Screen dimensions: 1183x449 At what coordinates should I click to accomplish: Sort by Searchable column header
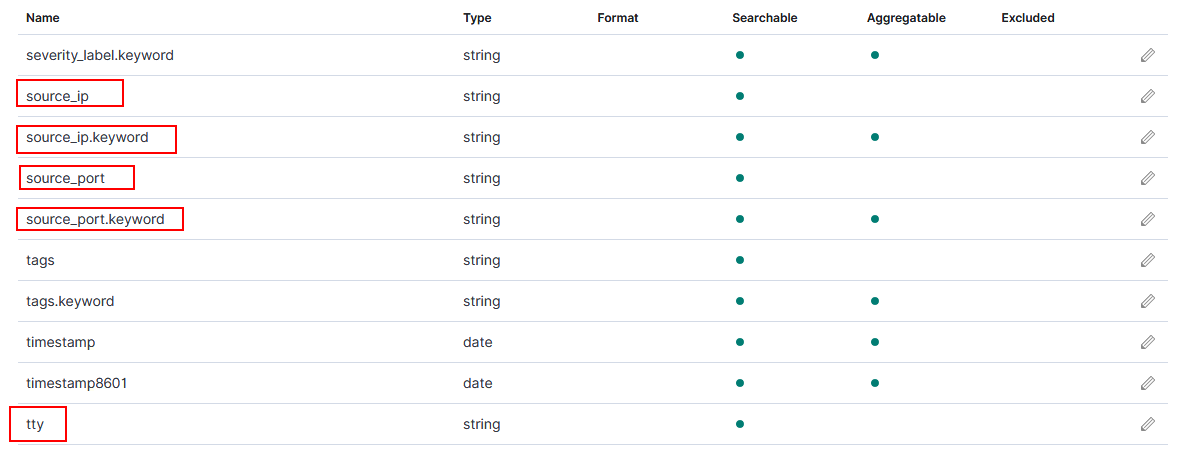coord(764,18)
